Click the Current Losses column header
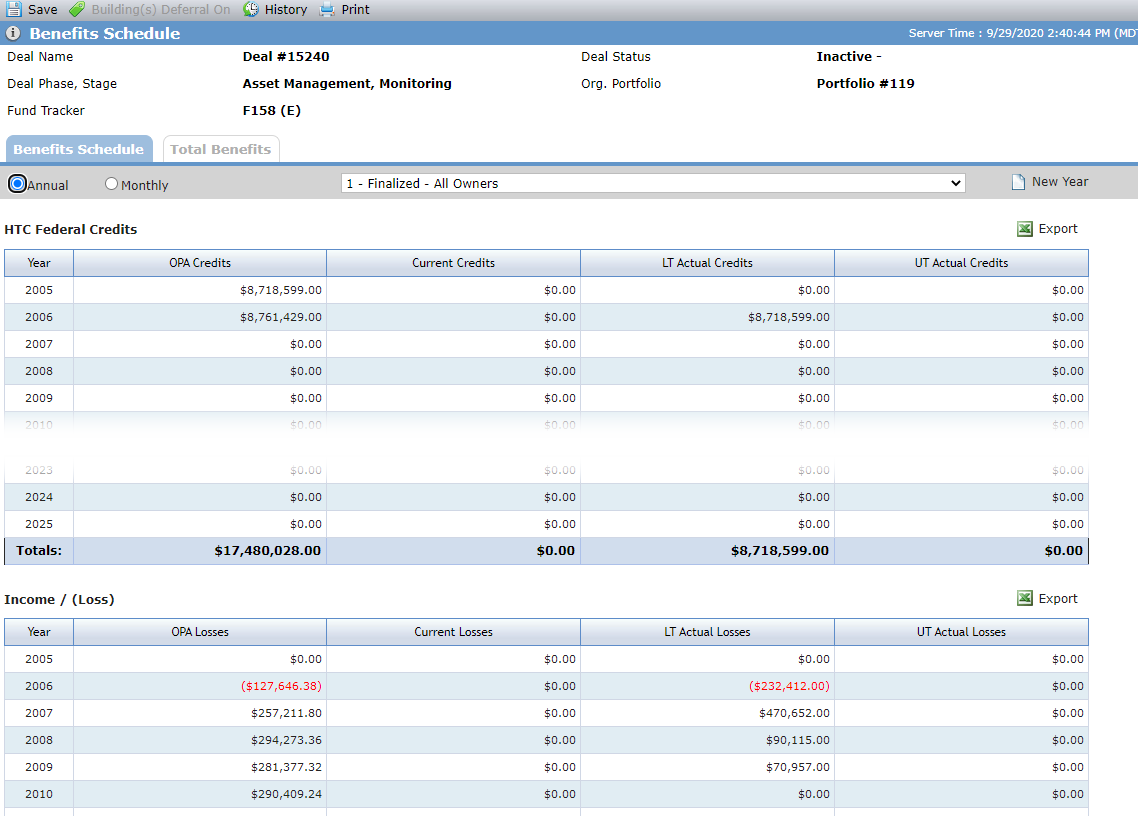Image resolution: width=1138 pixels, height=817 pixels. pyautogui.click(x=454, y=632)
